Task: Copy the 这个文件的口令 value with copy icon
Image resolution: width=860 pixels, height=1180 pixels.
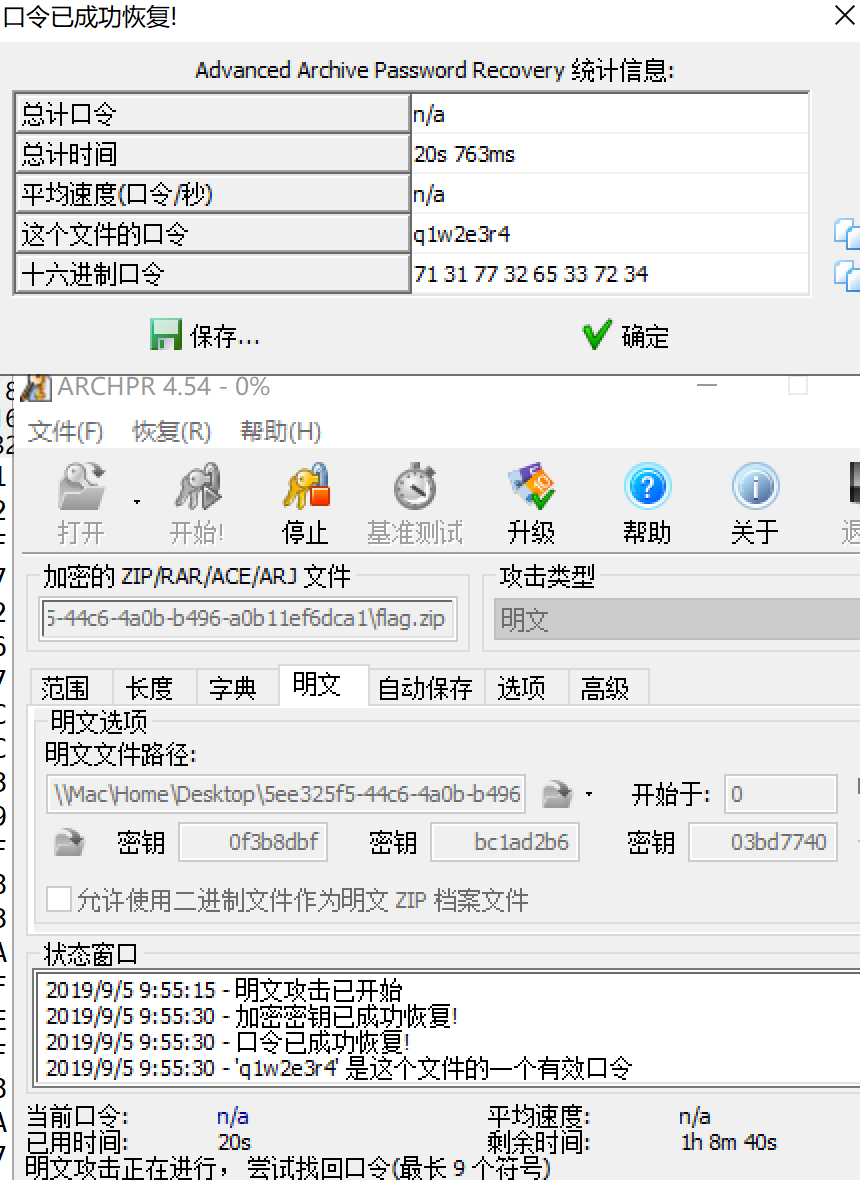Action: click(847, 234)
